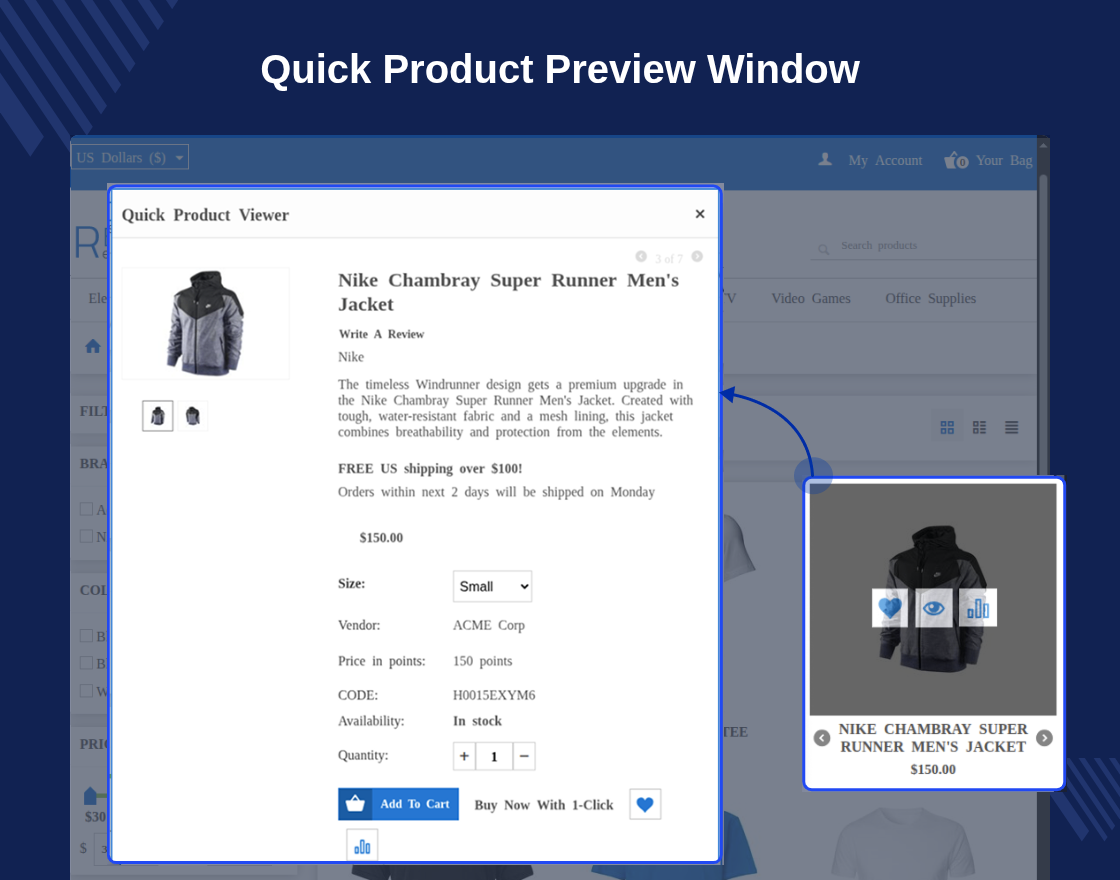Click the price range slider handle

click(90, 795)
